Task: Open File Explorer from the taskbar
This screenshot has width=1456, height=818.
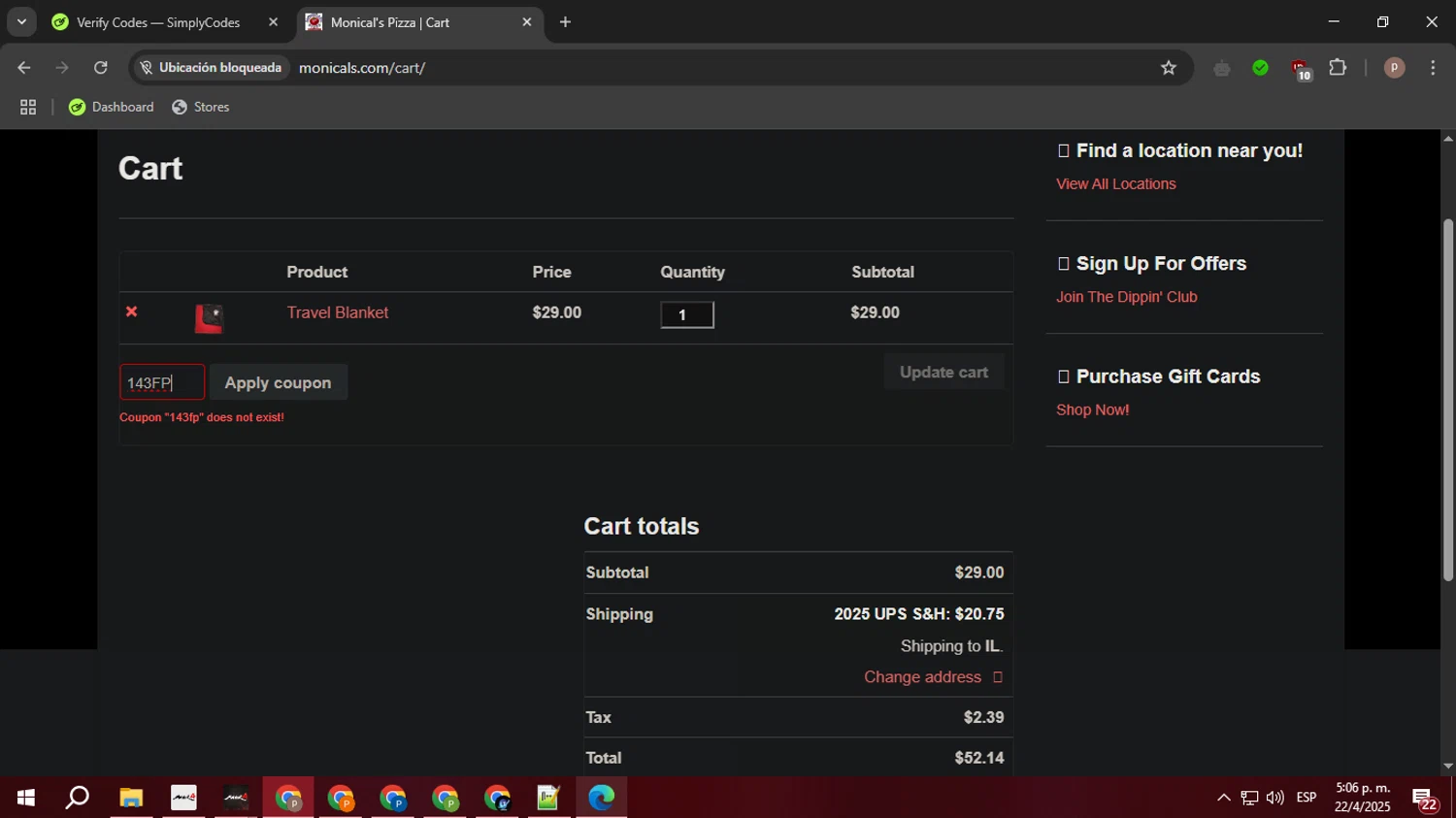Action: (x=131, y=798)
